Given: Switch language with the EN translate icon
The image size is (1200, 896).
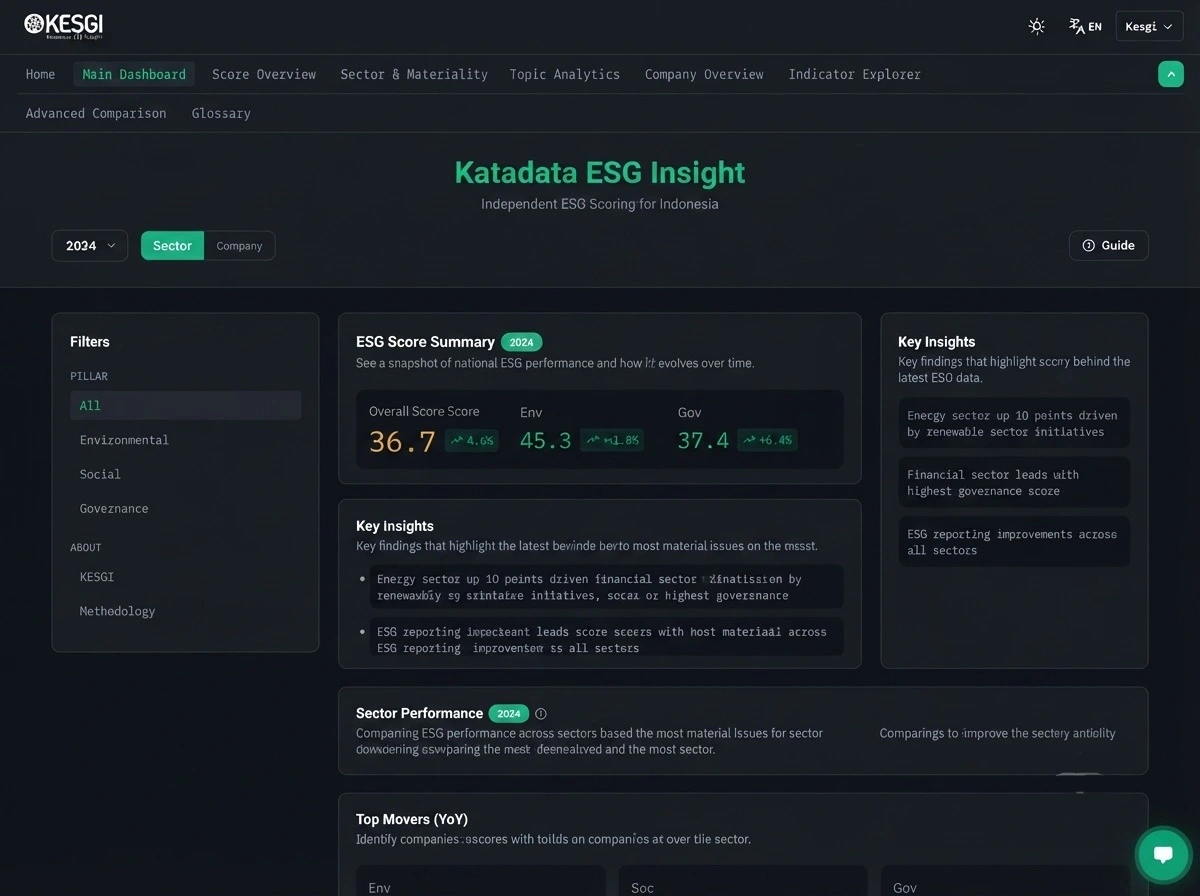Looking at the screenshot, I should 1085,26.
